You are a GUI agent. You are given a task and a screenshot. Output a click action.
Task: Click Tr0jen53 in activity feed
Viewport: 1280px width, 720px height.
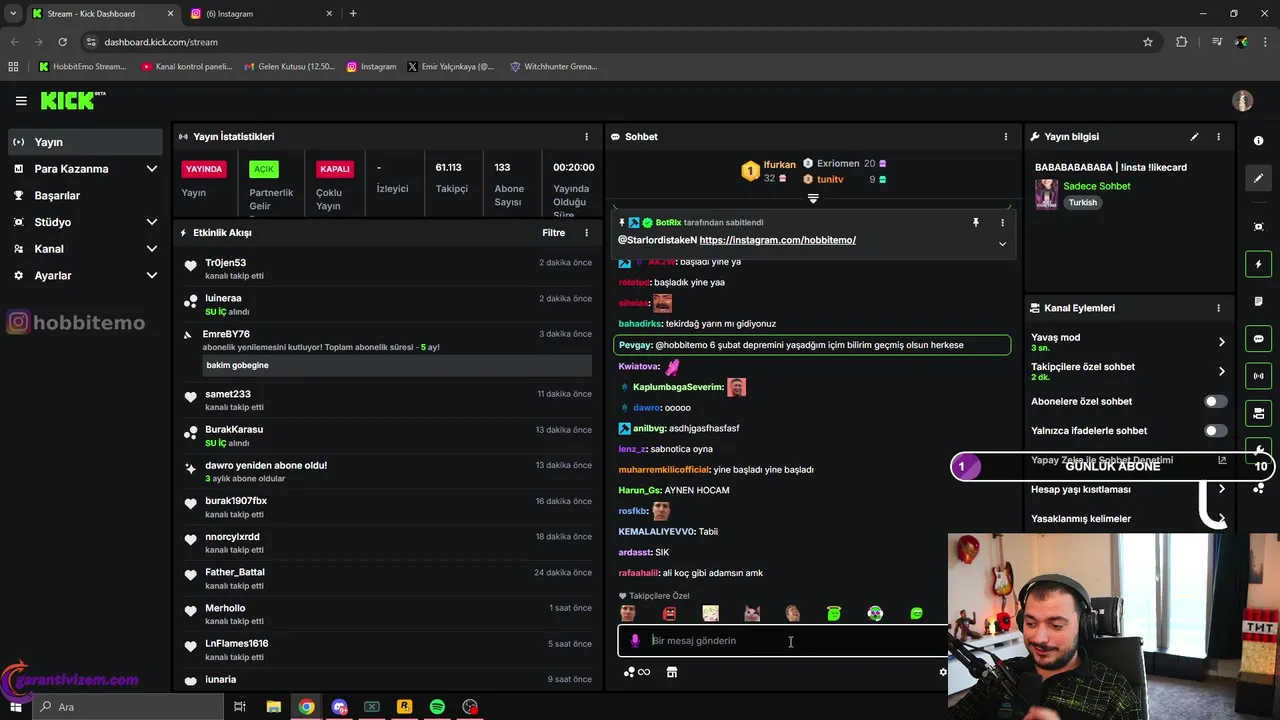(226, 263)
